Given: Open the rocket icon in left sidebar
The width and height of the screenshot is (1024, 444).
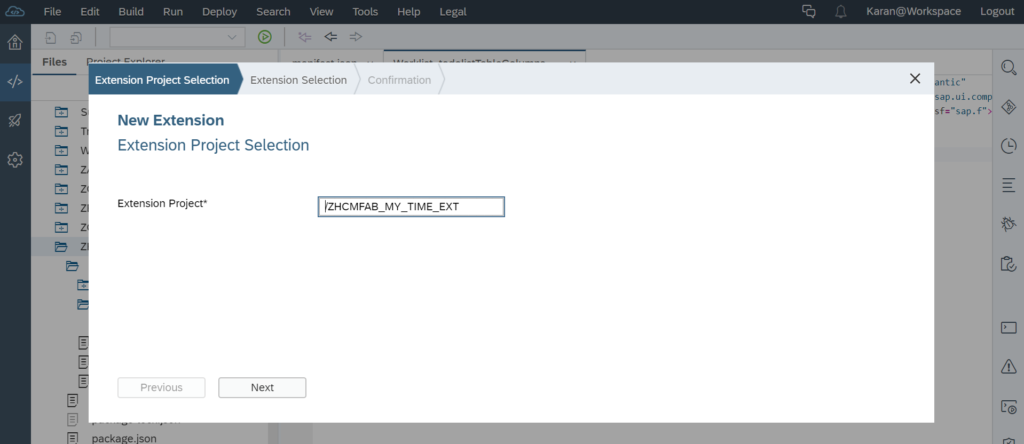Looking at the screenshot, I should [x=15, y=121].
